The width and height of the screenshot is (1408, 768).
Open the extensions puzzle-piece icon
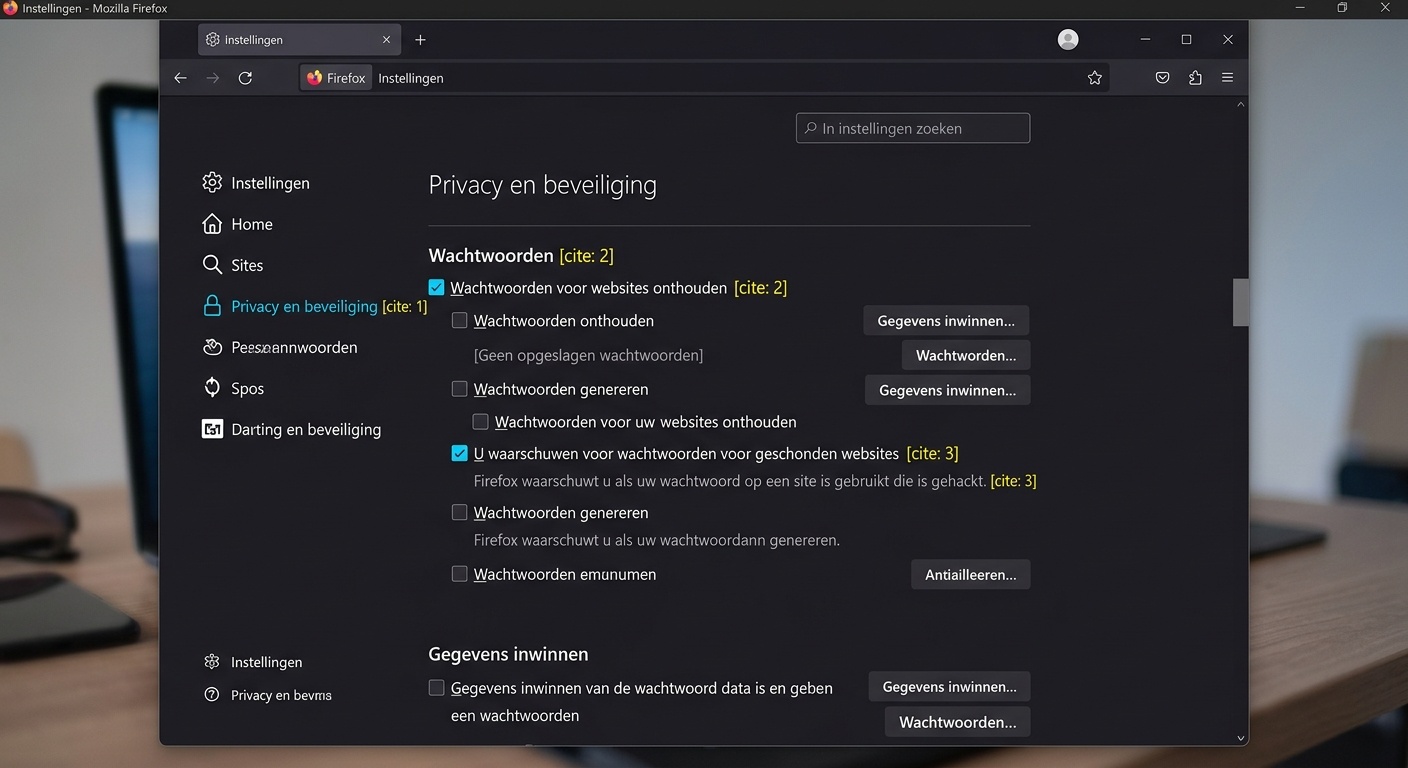click(x=1195, y=78)
